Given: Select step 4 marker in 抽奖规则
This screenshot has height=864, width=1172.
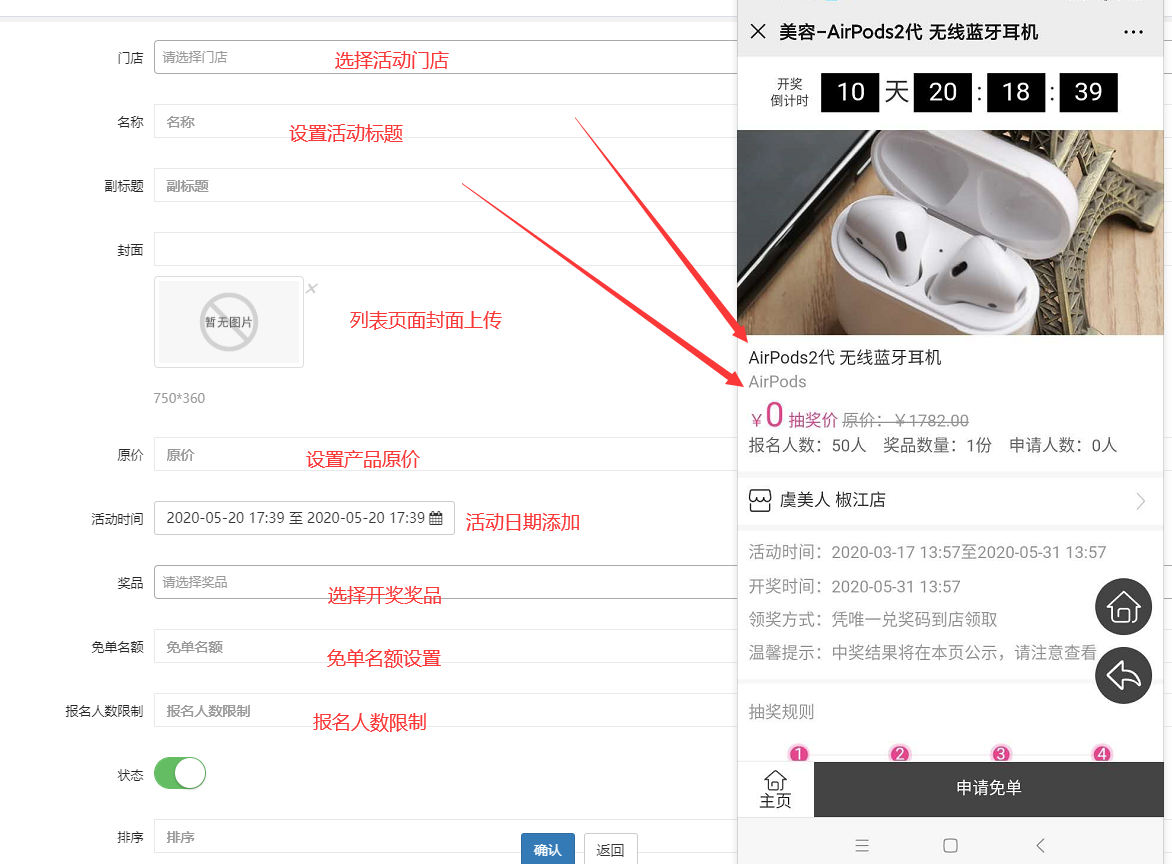Looking at the screenshot, I should coord(1101,753).
